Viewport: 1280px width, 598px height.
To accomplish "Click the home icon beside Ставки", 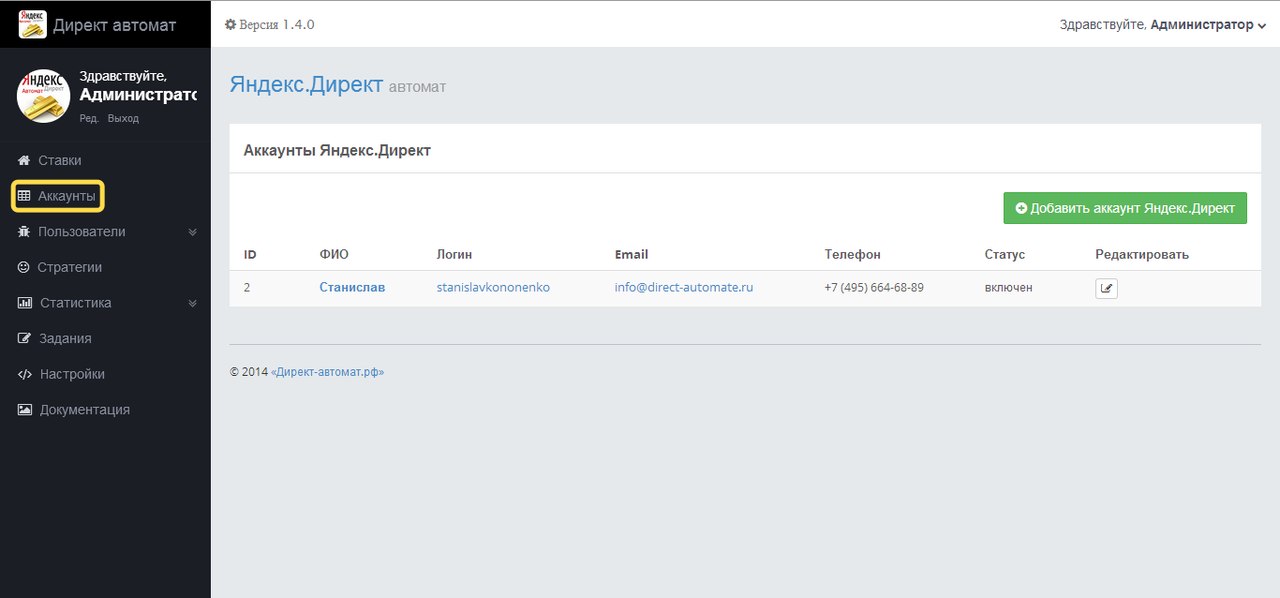I will click(x=24, y=160).
